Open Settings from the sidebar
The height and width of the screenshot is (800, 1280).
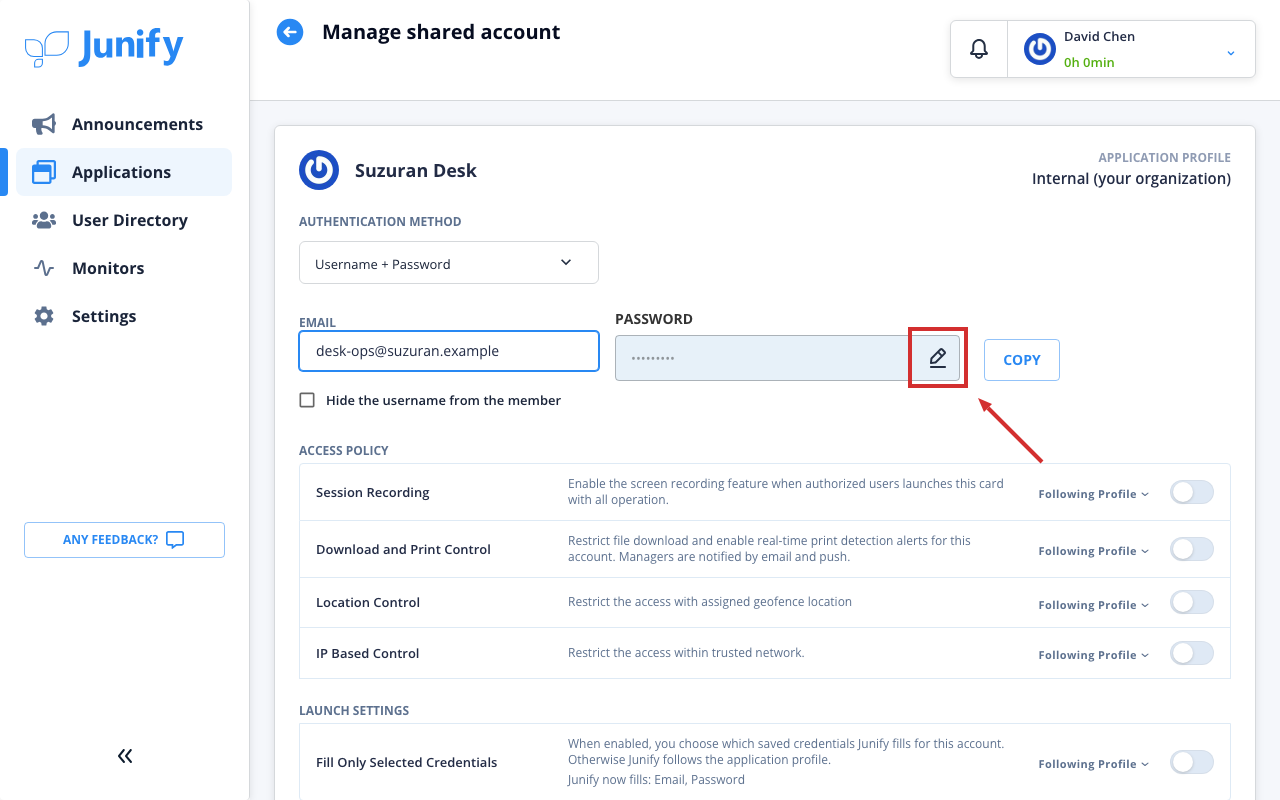124,316
